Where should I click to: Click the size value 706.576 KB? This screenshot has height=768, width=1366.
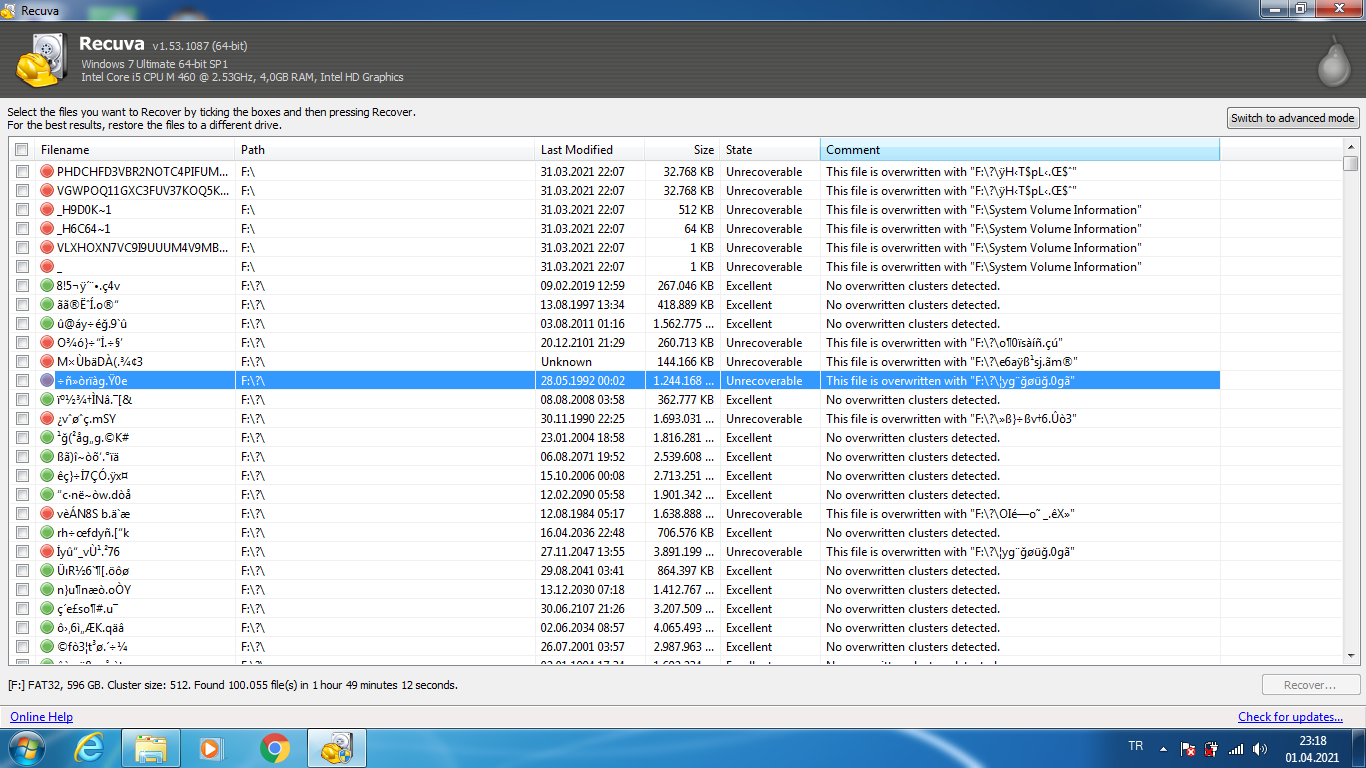(685, 533)
